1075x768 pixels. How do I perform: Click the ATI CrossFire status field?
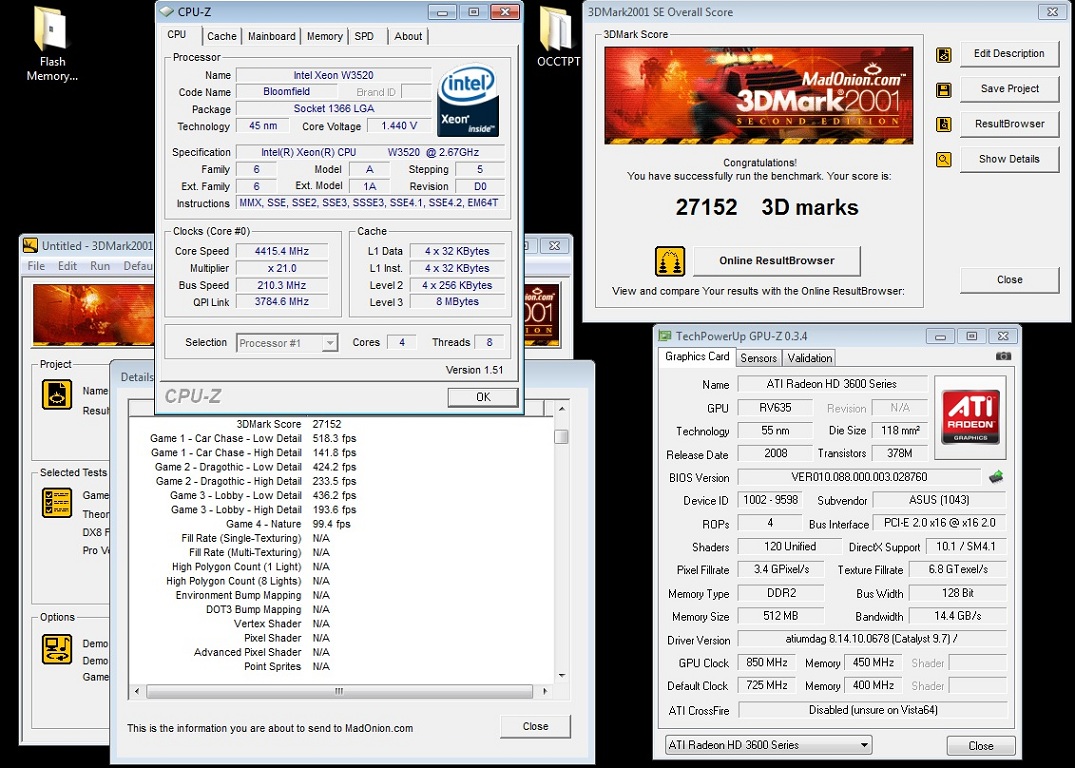click(x=873, y=710)
